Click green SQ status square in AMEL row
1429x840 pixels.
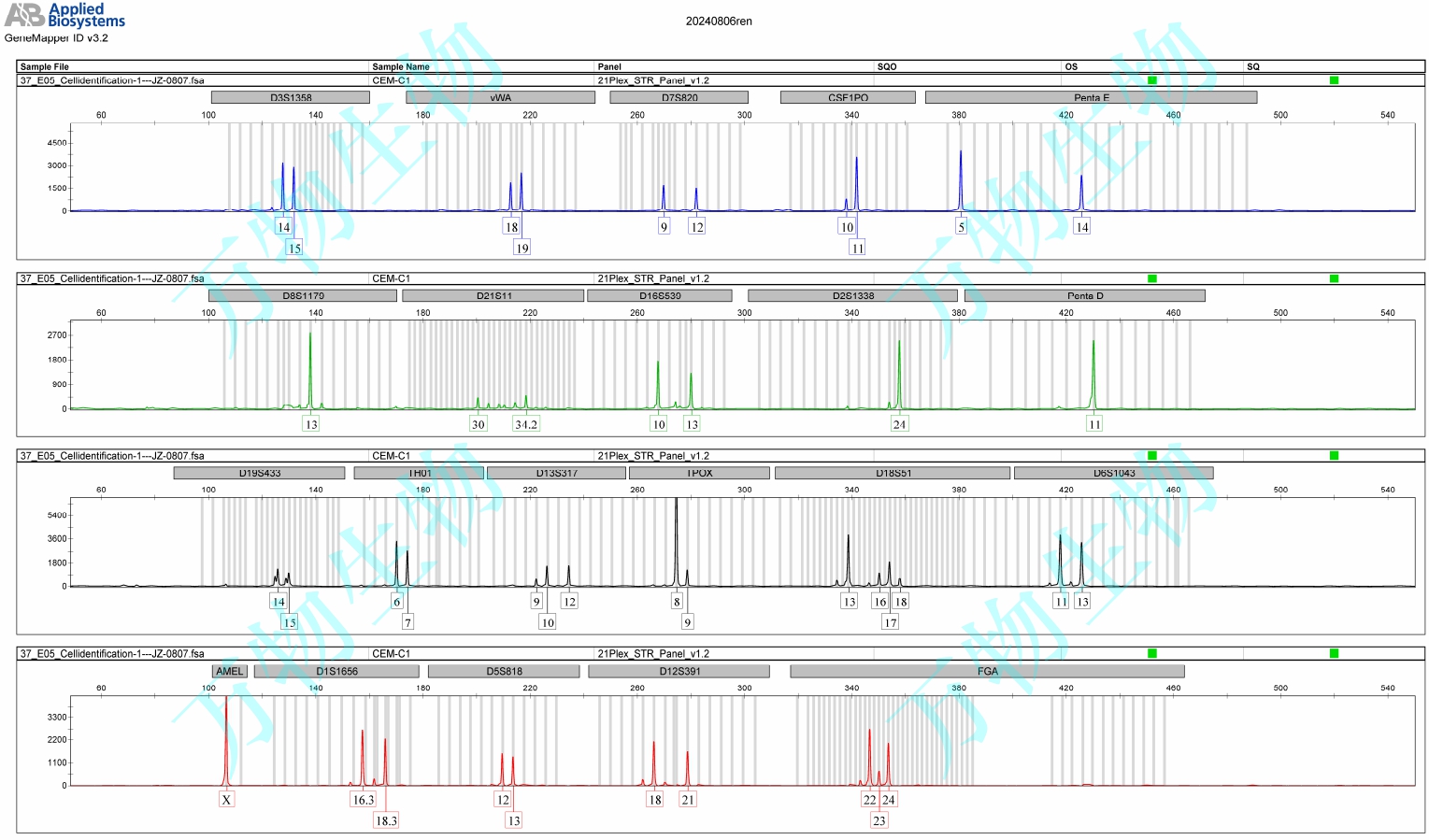tap(1334, 653)
